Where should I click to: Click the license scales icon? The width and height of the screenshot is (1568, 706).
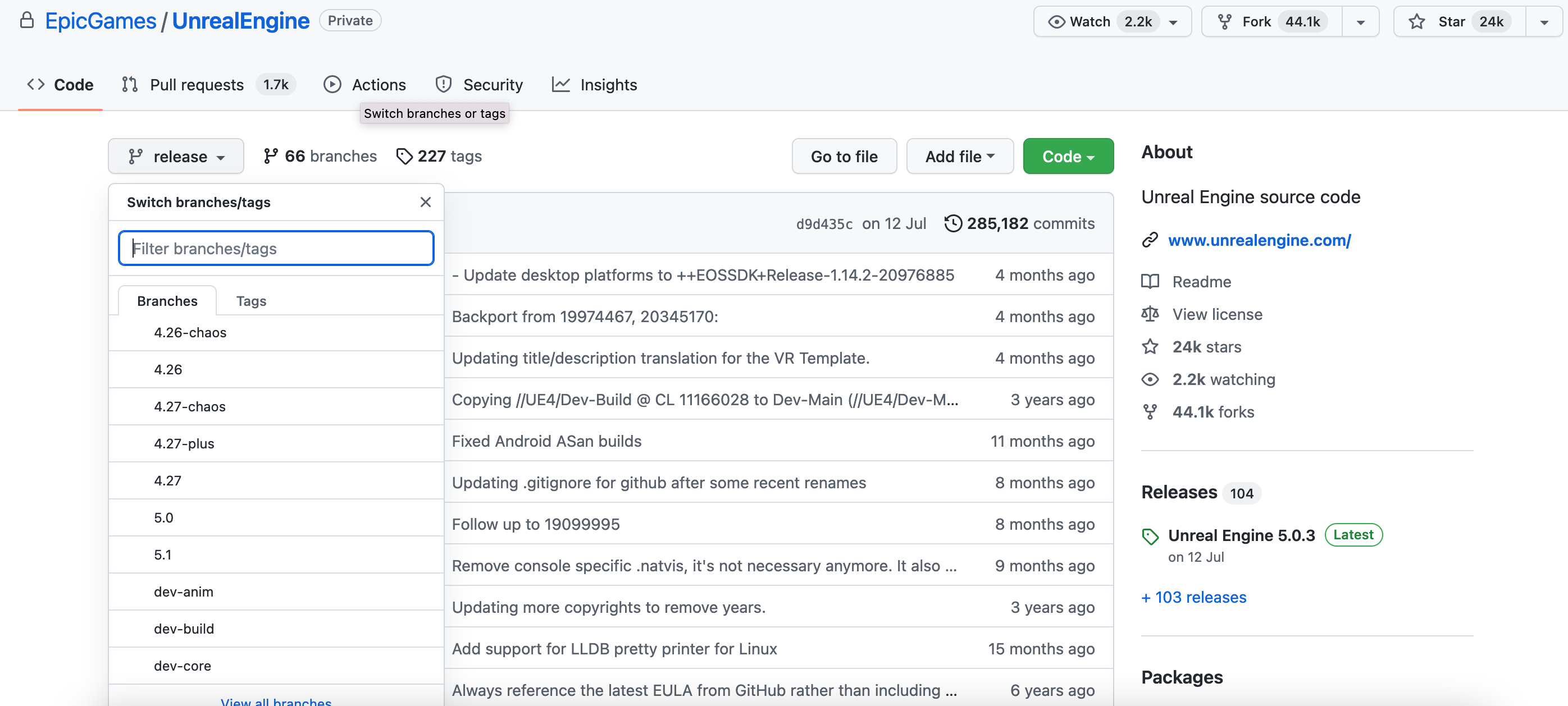point(1150,314)
